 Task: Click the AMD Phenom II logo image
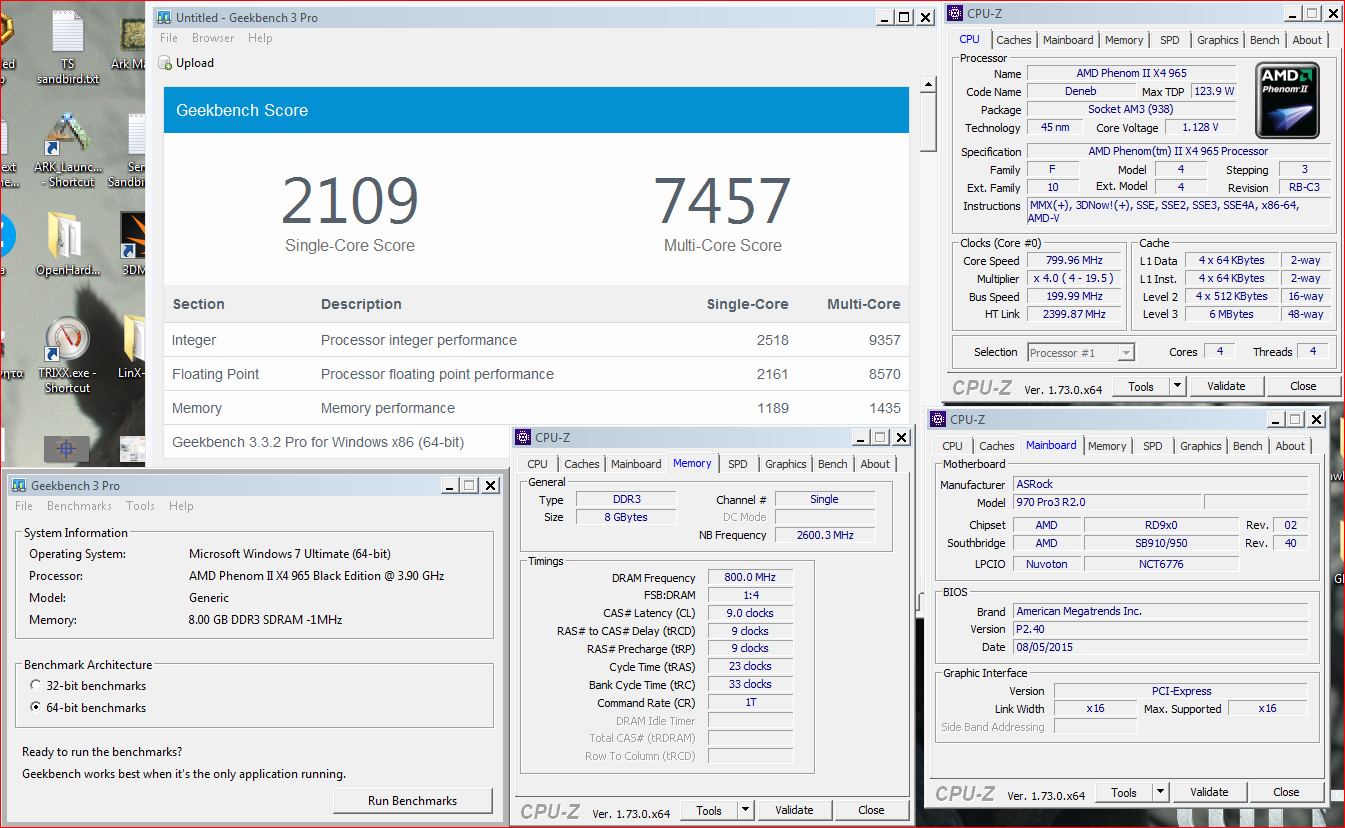pyautogui.click(x=1288, y=100)
